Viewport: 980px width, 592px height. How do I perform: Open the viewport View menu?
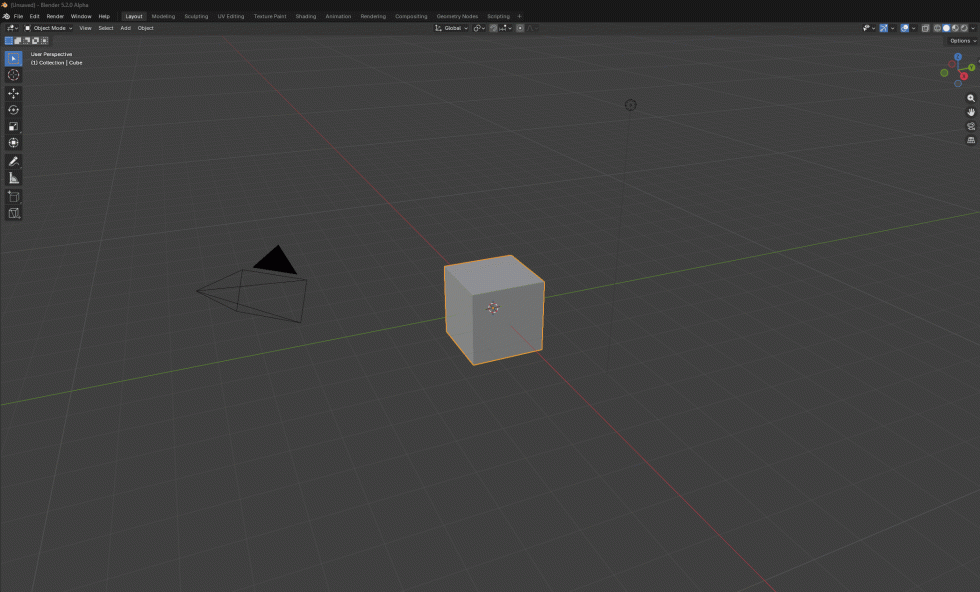tap(85, 28)
